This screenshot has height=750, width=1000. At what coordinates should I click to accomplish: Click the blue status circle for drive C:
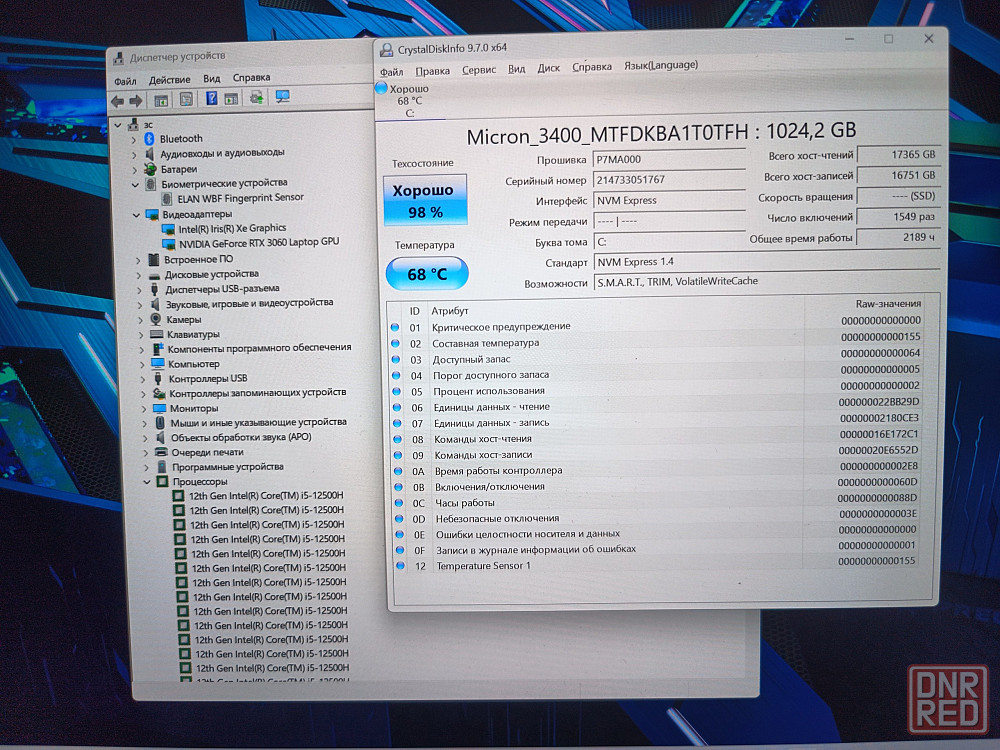(381, 88)
